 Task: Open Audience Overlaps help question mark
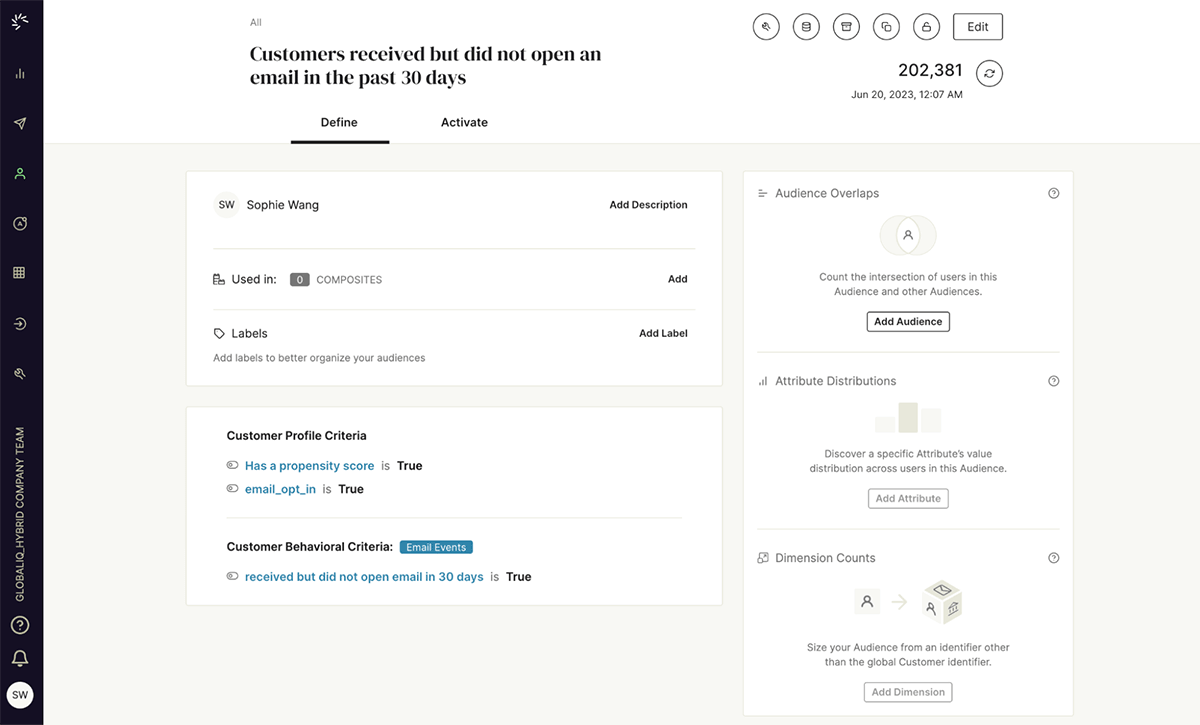click(1053, 194)
